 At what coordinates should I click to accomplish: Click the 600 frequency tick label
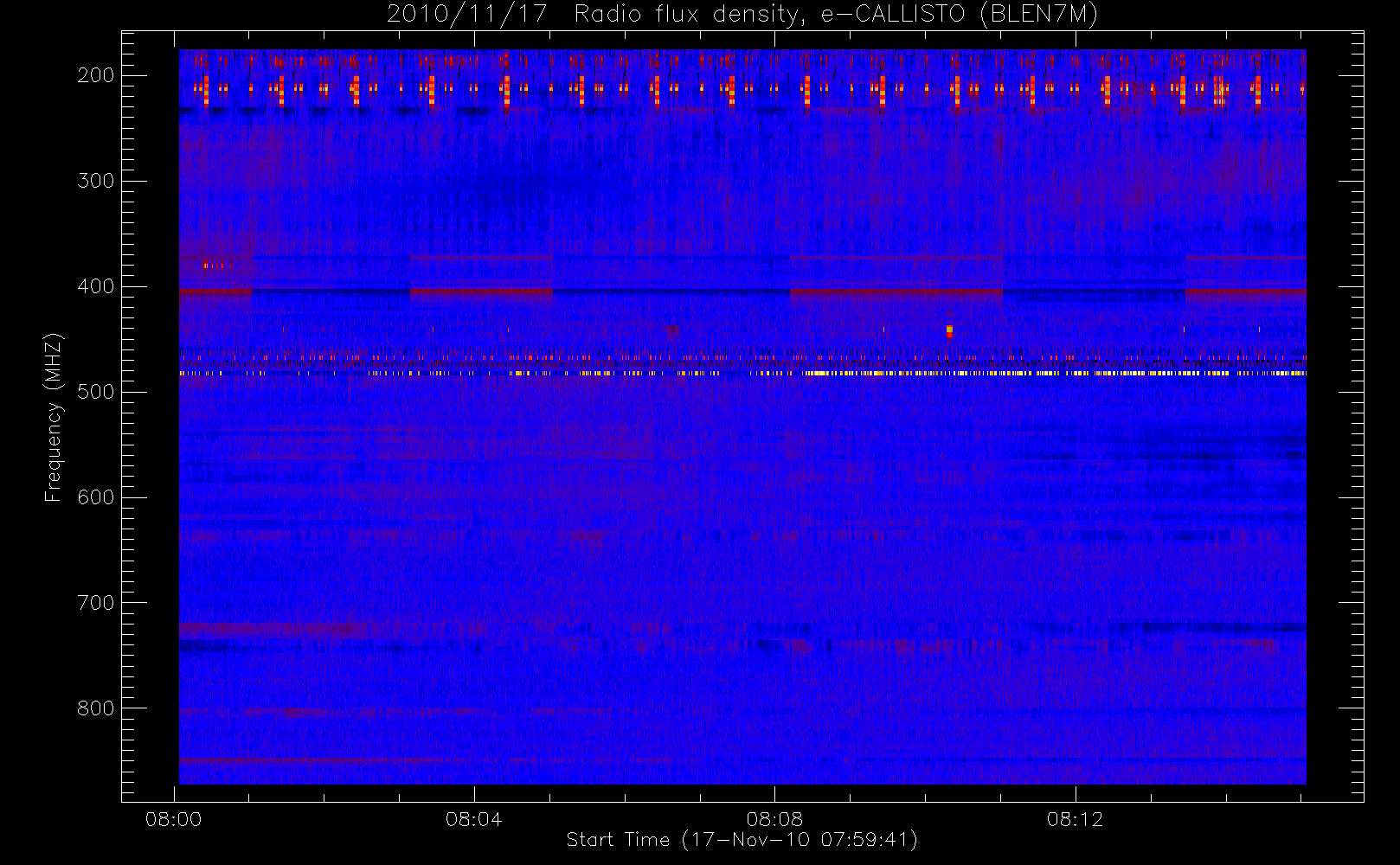click(96, 497)
